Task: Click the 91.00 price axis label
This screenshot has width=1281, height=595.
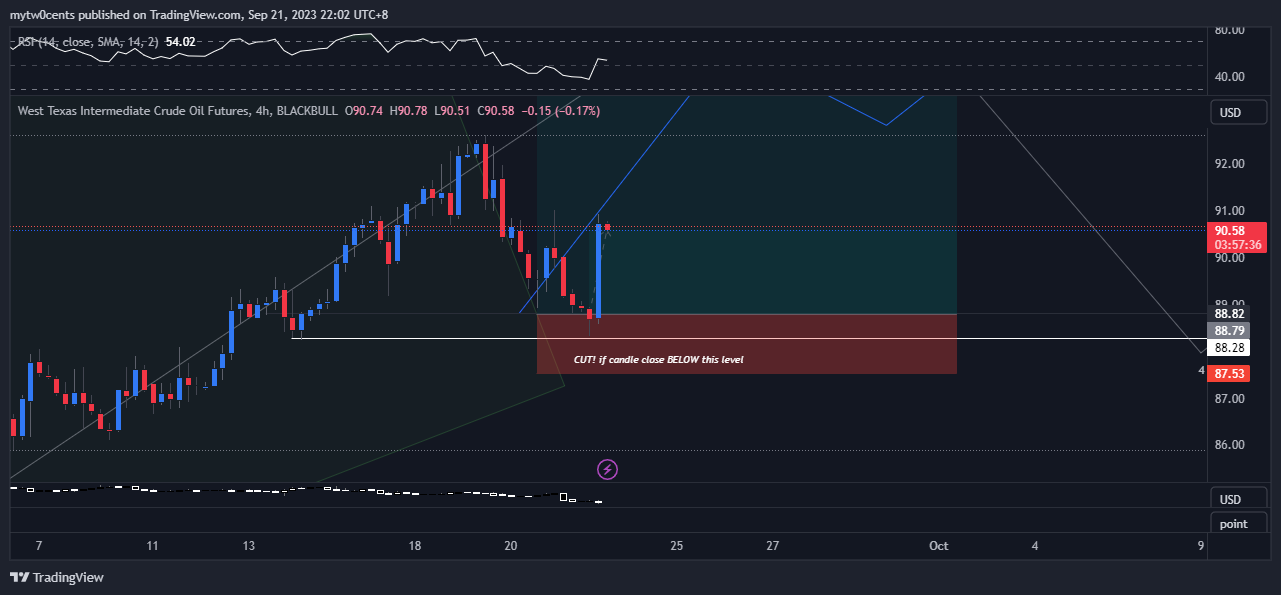Action: tap(1229, 211)
